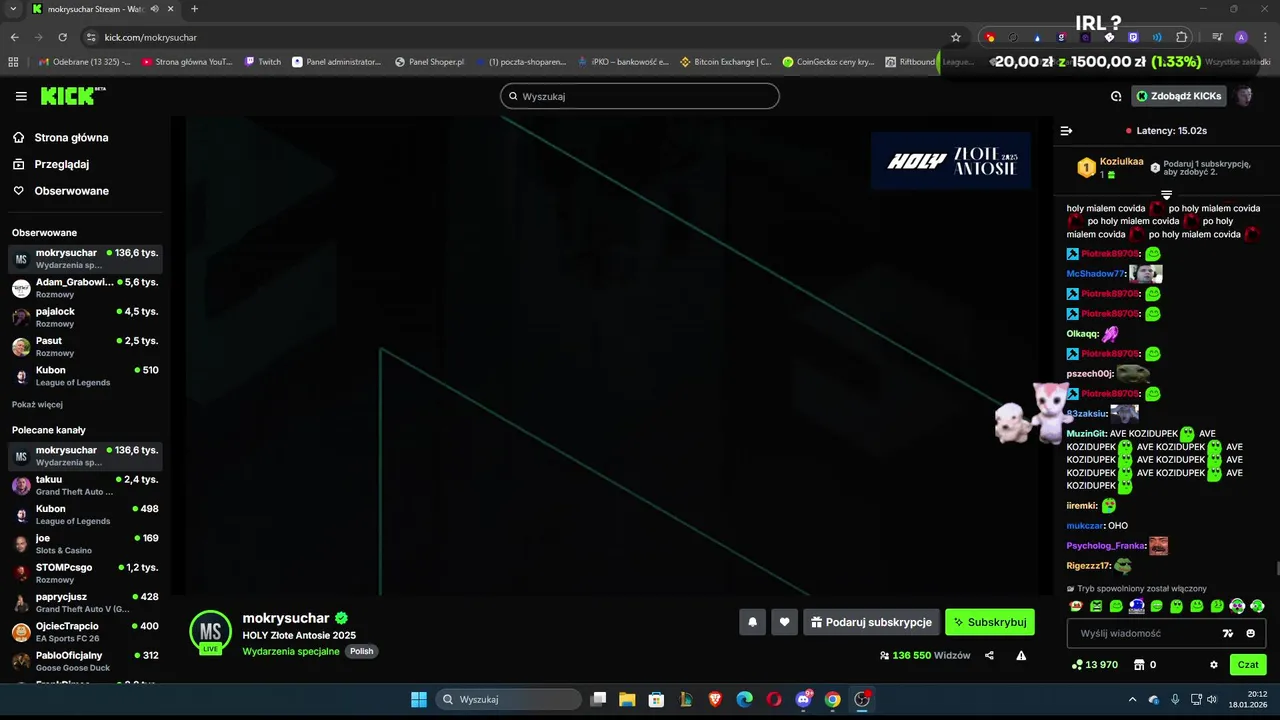Open Brave browser from the taskbar
This screenshot has width=1280, height=720.
715,699
